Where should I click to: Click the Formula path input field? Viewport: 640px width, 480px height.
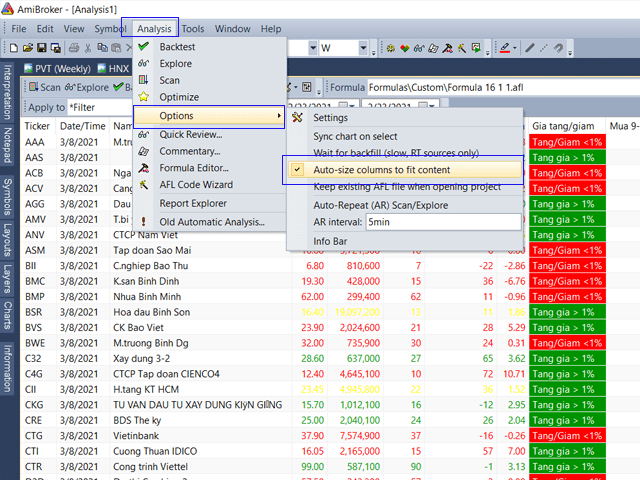click(x=503, y=87)
